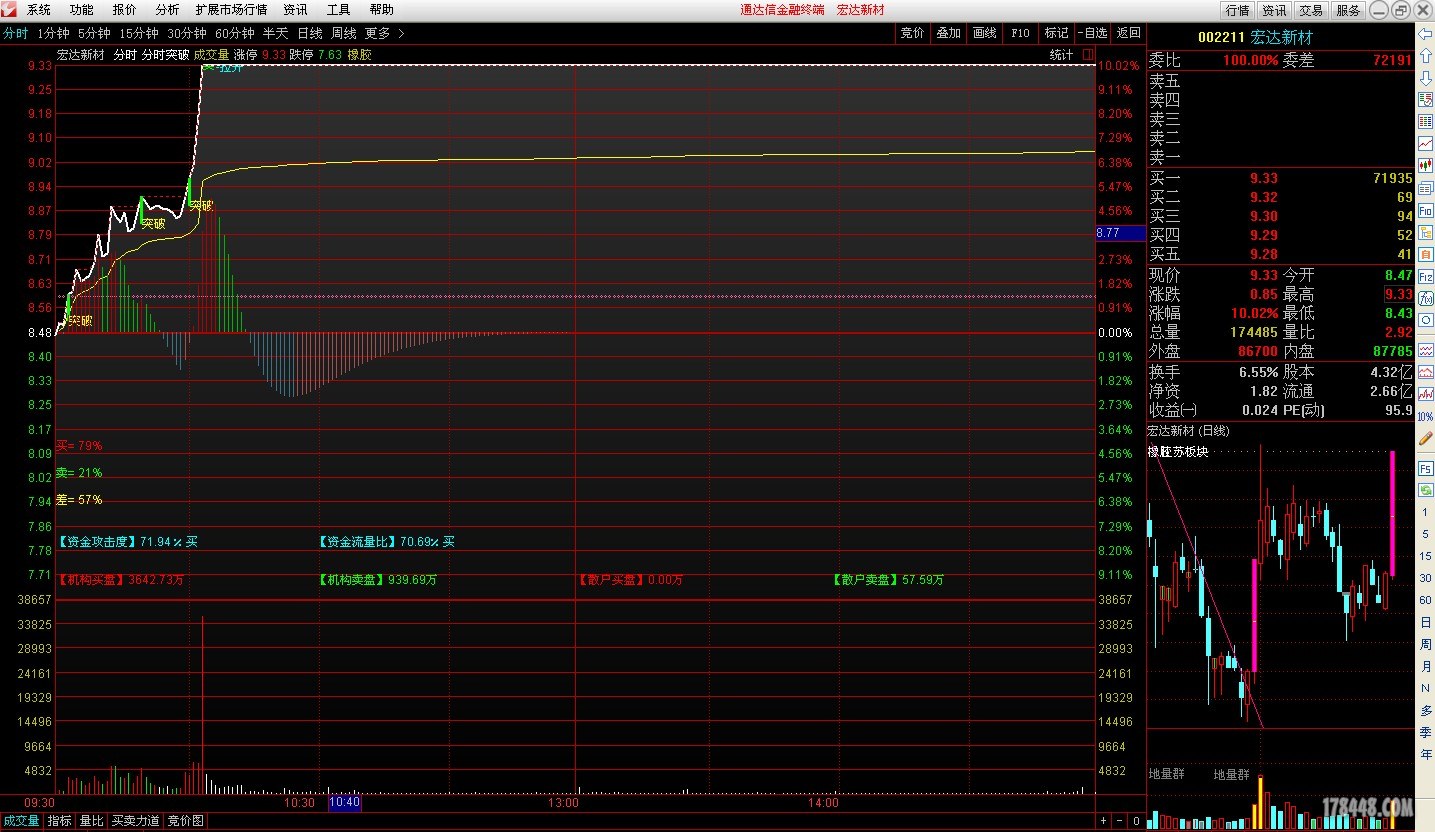1435x832 pixels.
Task: Click the 返回 return button
Action: (1128, 33)
